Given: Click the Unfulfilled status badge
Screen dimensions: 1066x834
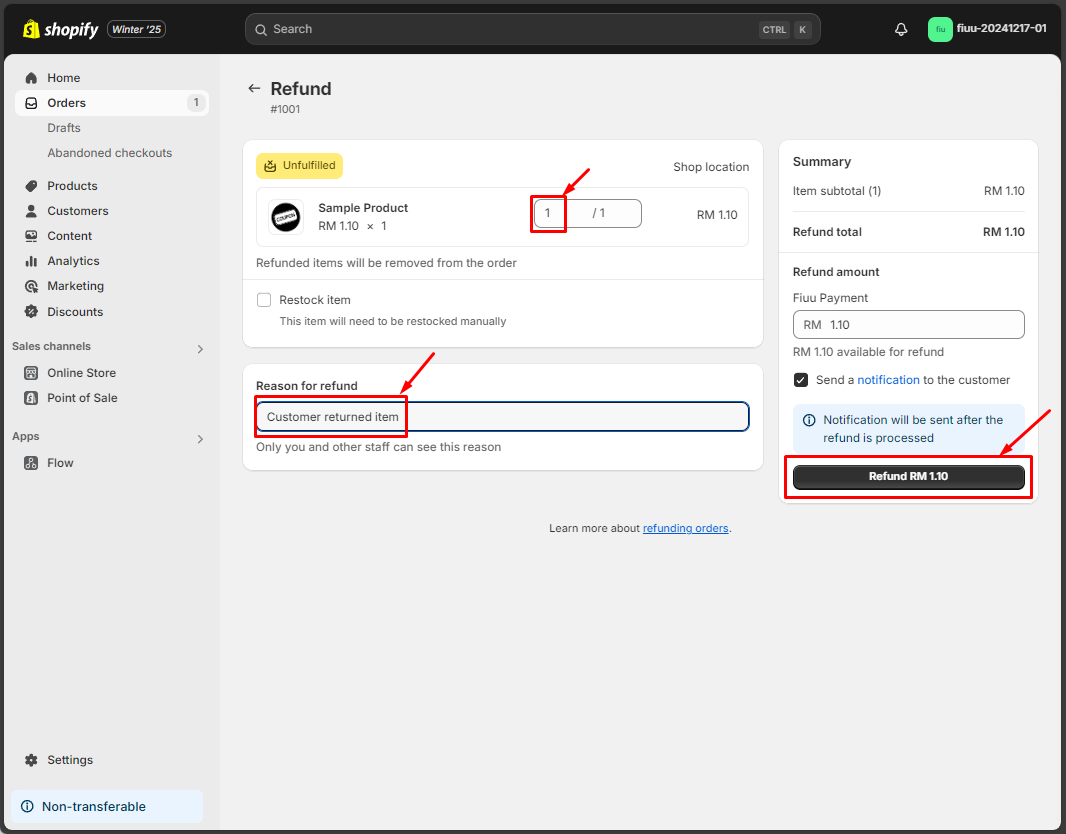Looking at the screenshot, I should 299,166.
